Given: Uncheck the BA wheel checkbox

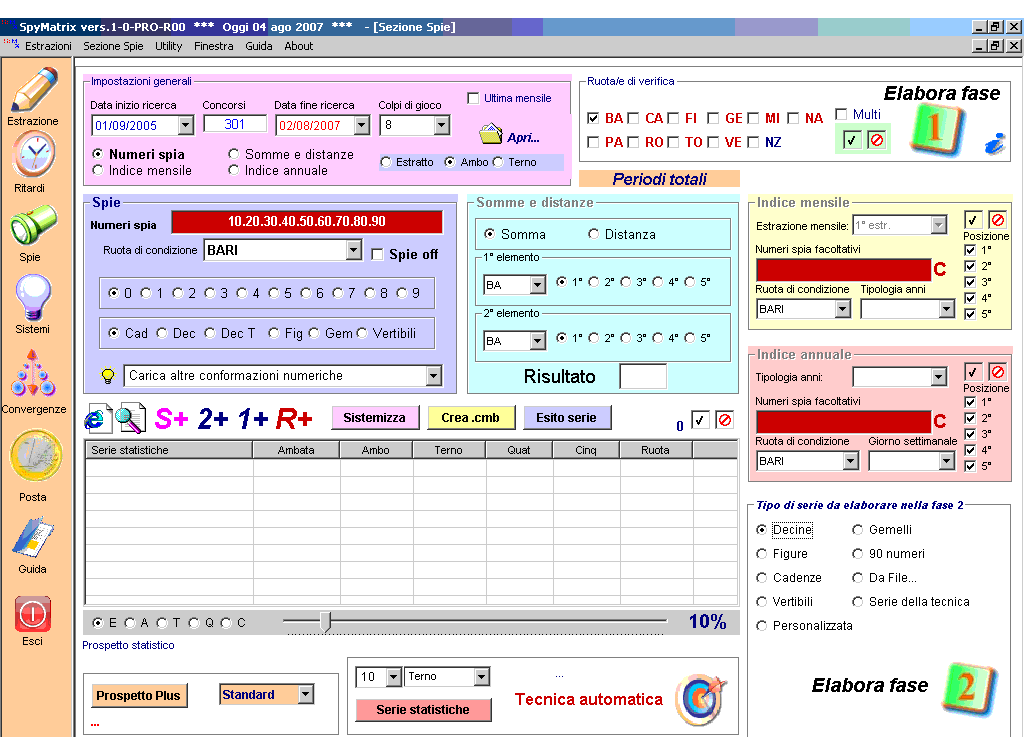Looking at the screenshot, I should click(593, 118).
